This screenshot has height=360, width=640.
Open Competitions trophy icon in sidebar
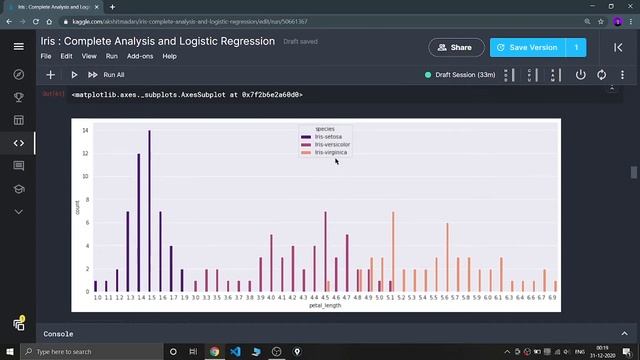pos(18,97)
